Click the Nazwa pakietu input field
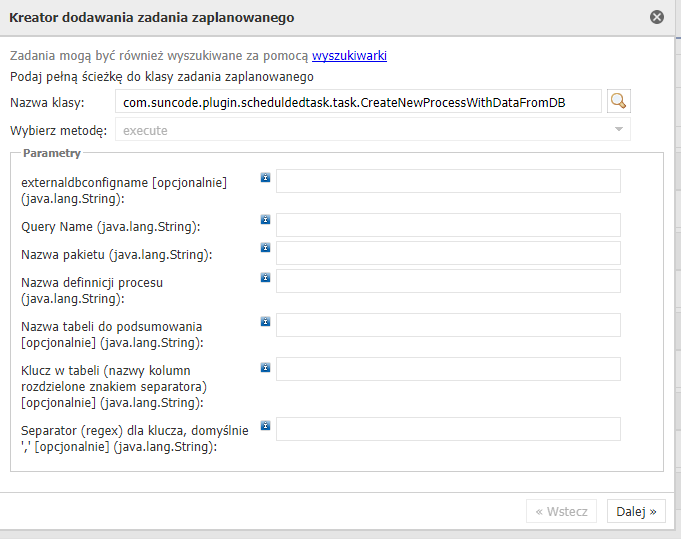681x539 pixels. pyautogui.click(x=448, y=253)
